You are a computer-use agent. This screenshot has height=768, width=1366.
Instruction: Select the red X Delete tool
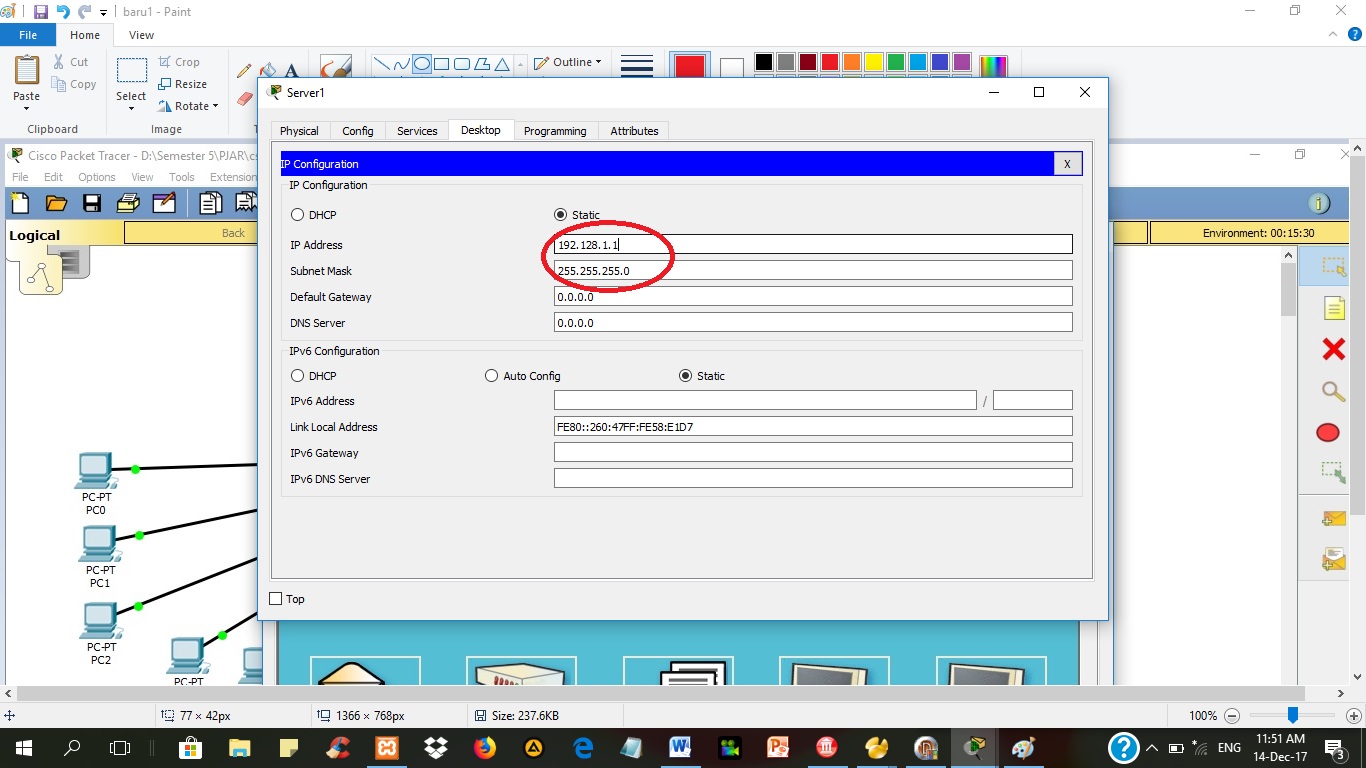pos(1333,349)
